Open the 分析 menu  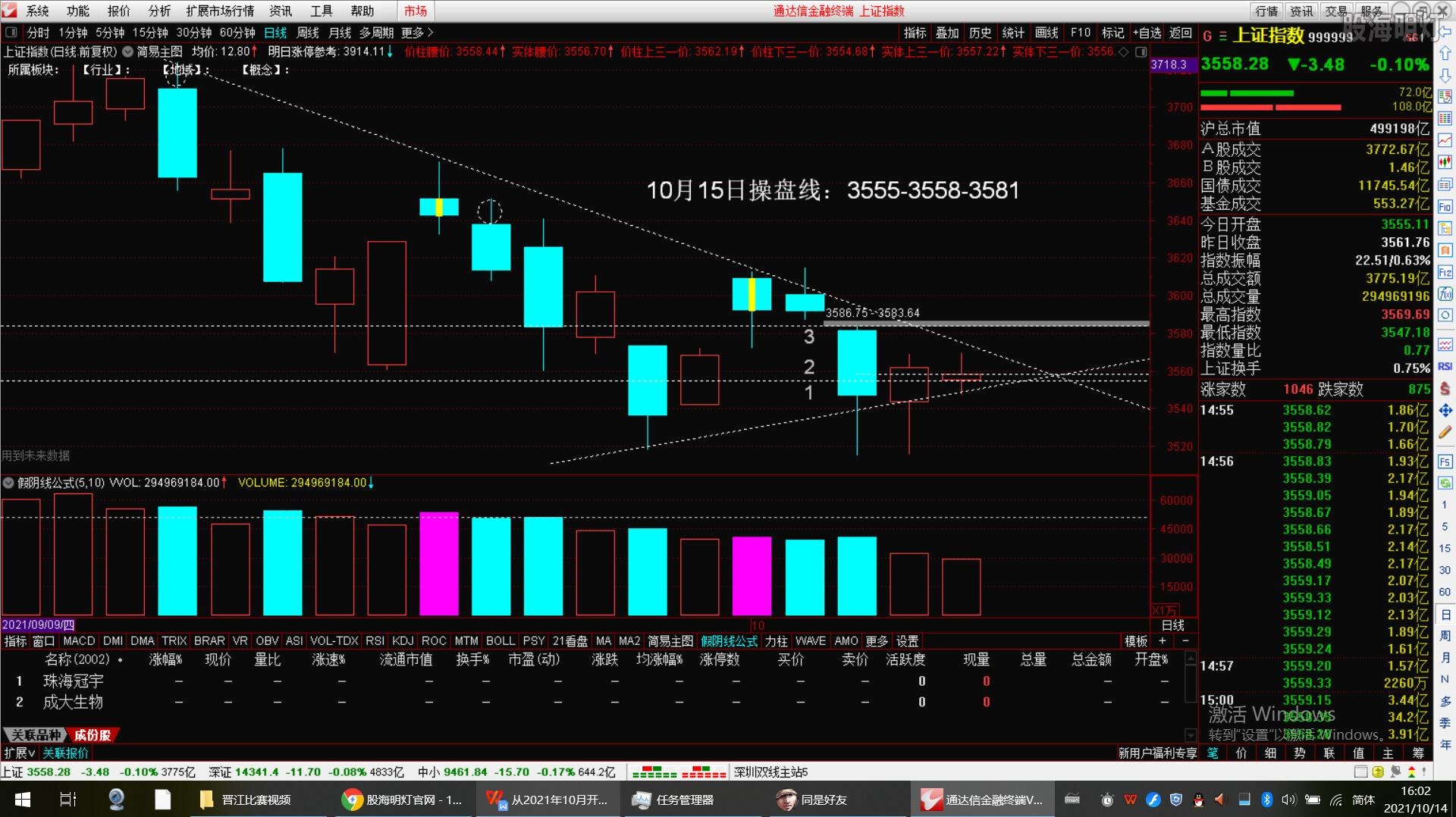pos(159,11)
